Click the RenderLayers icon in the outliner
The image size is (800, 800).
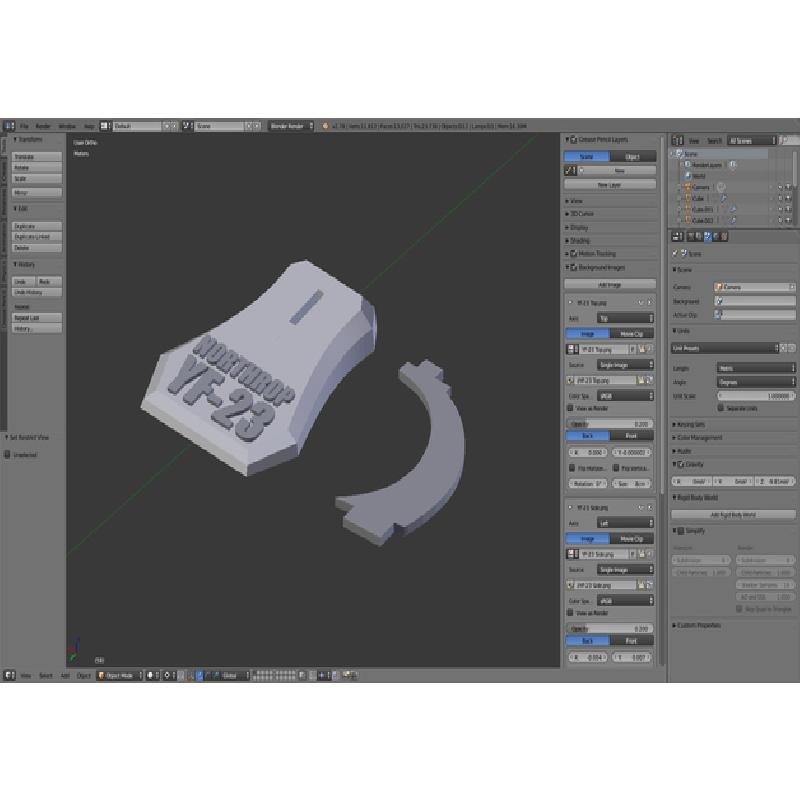(688, 164)
